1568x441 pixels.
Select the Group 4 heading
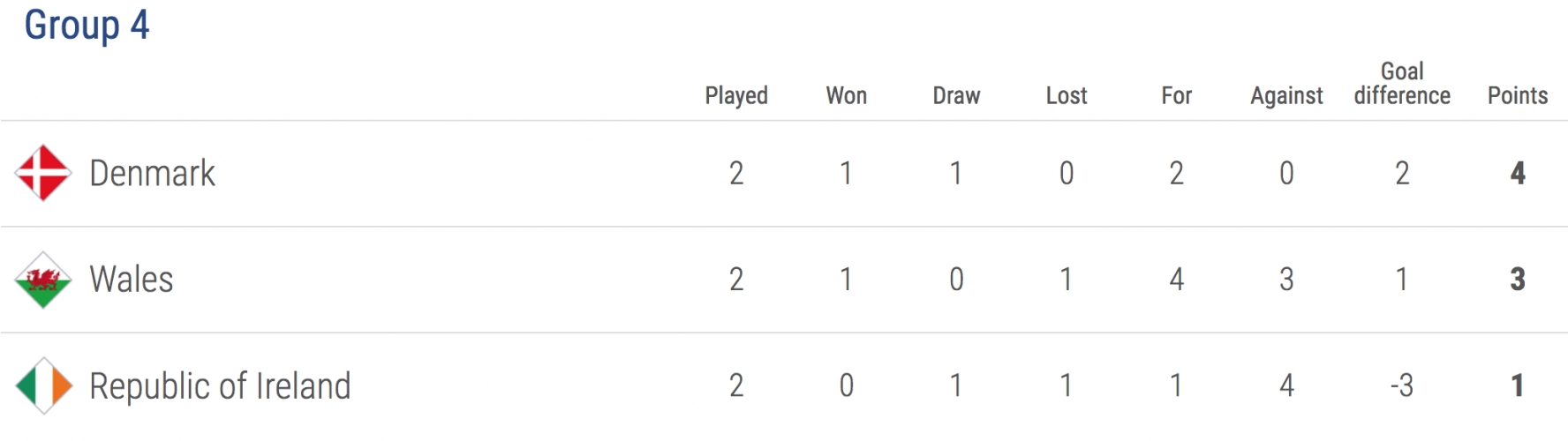(x=87, y=25)
